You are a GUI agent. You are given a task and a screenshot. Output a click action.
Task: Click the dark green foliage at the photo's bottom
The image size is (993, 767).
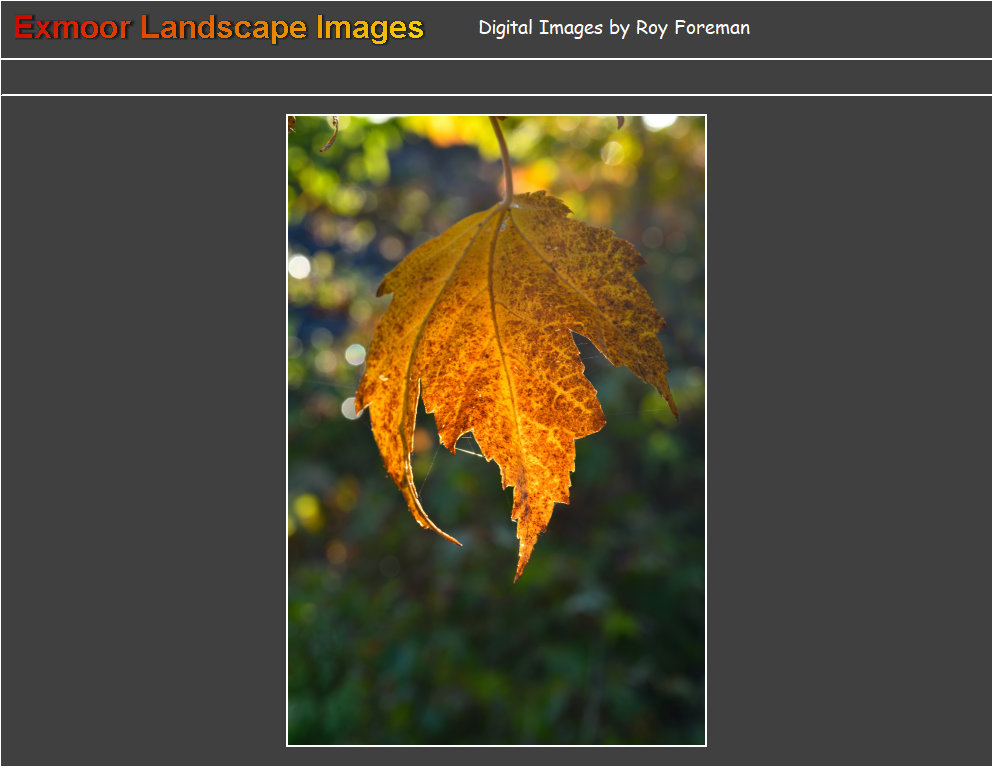tap(496, 680)
